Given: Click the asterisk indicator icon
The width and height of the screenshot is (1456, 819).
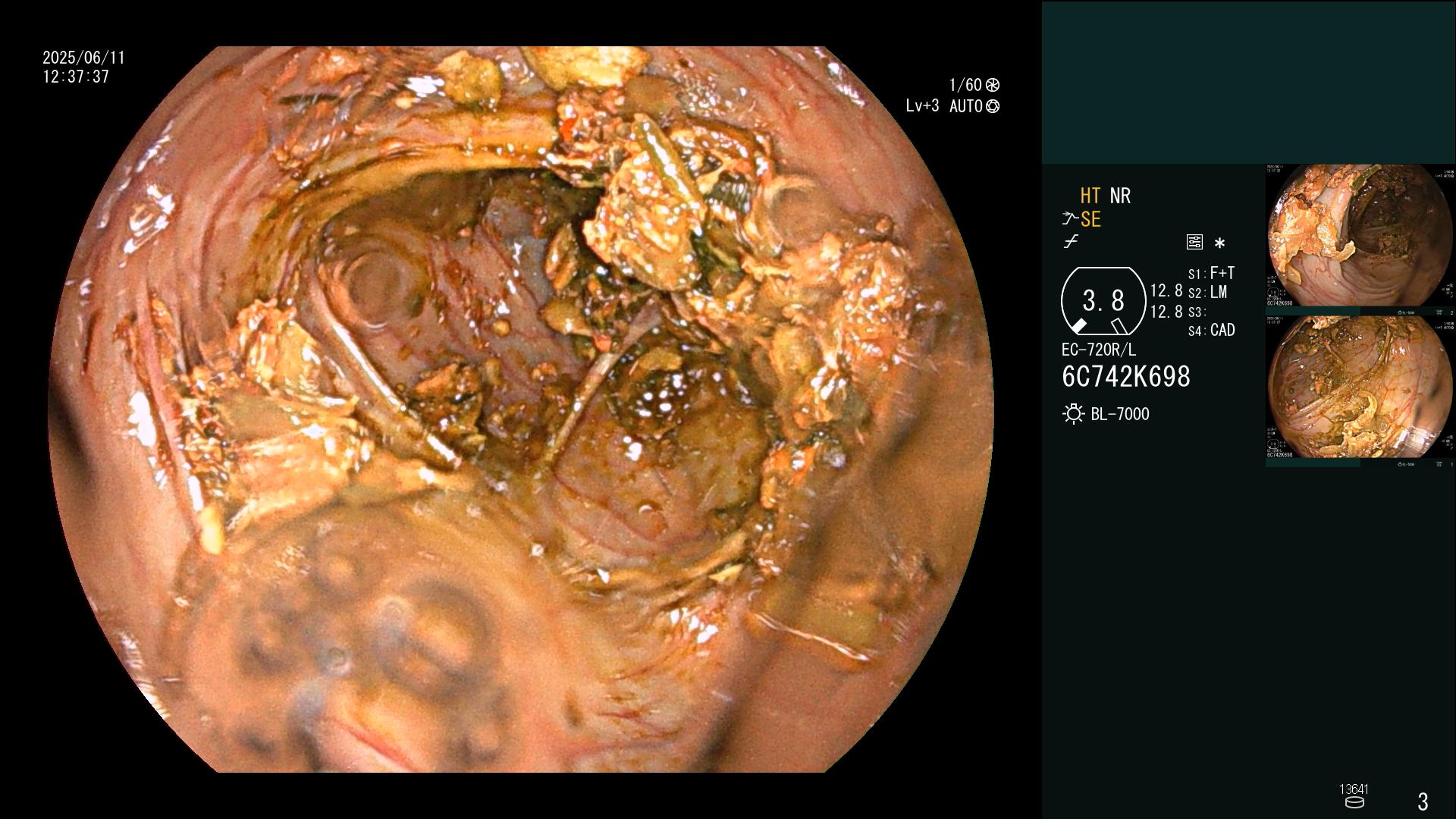Looking at the screenshot, I should pyautogui.click(x=1219, y=243).
